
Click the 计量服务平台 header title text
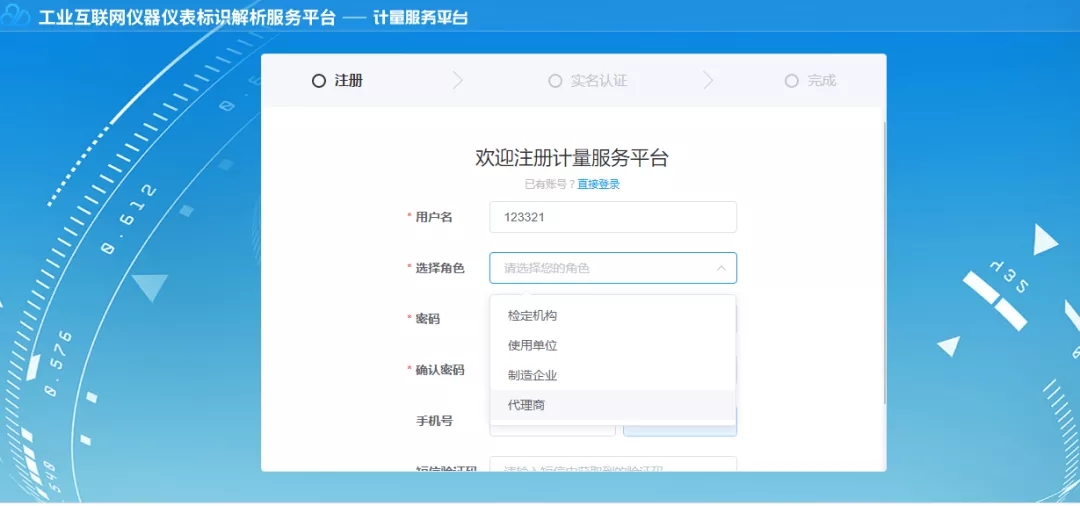click(420, 18)
